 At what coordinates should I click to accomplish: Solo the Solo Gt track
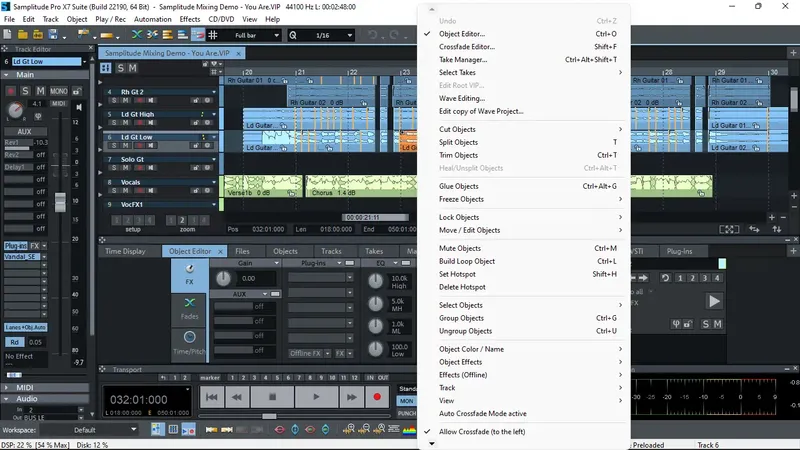coord(114,167)
